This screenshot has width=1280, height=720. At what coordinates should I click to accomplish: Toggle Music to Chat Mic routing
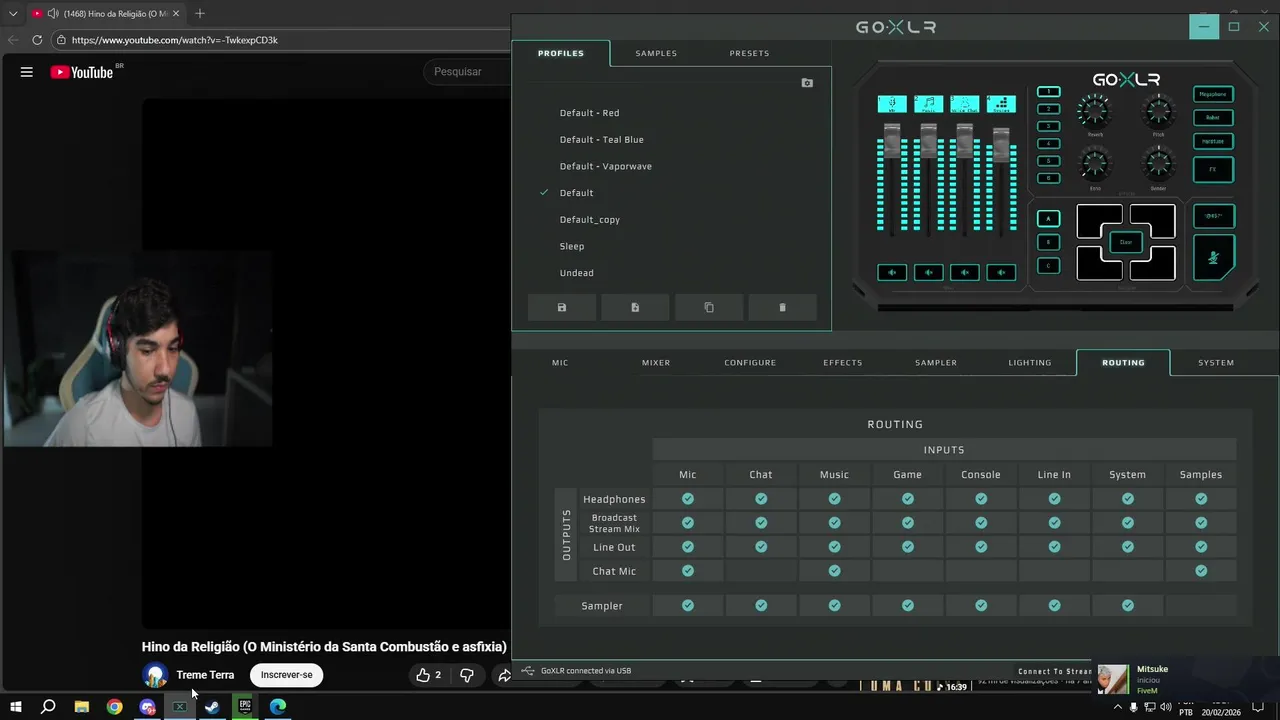coord(834,571)
